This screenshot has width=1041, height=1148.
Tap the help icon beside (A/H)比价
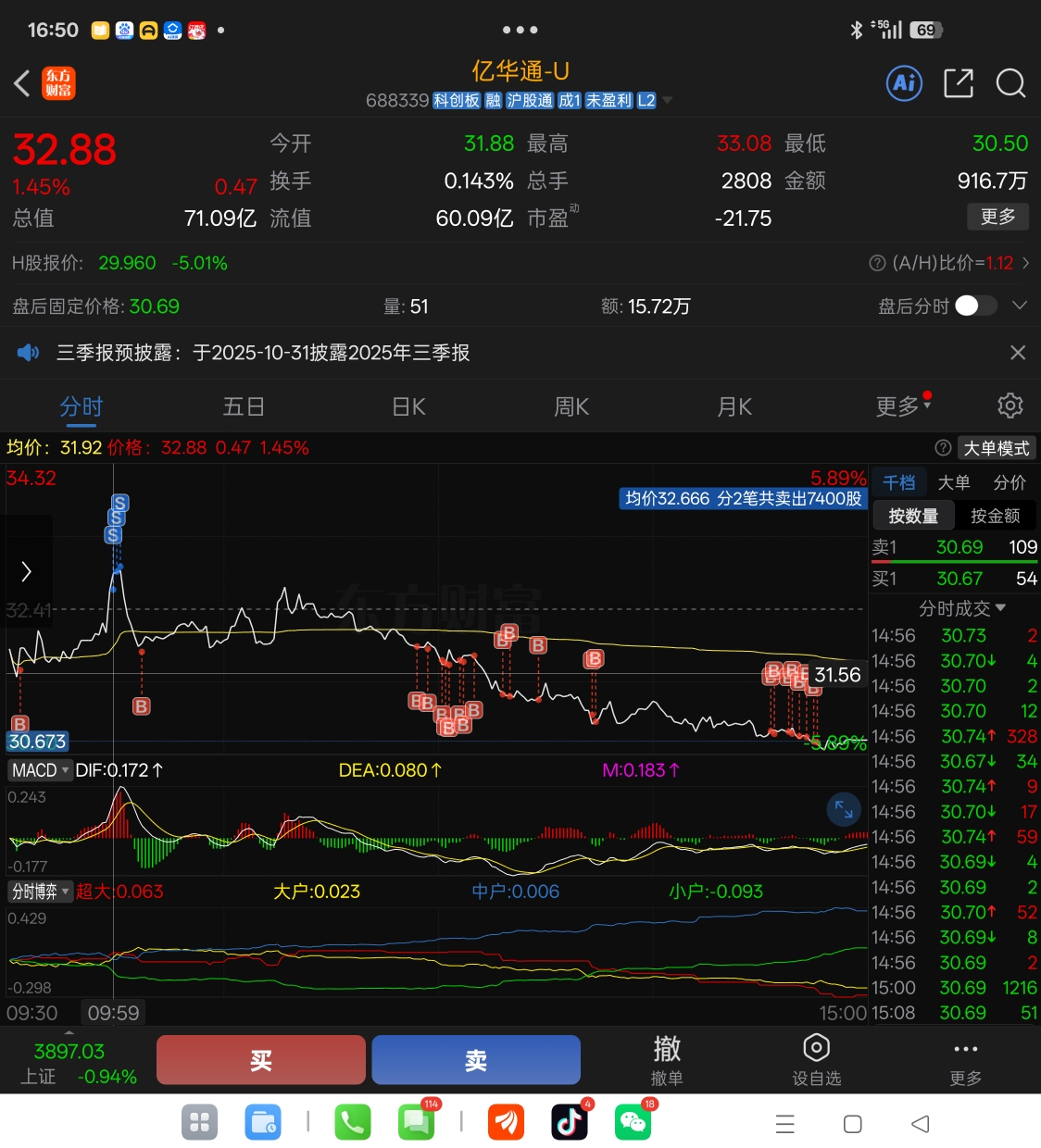click(x=877, y=263)
